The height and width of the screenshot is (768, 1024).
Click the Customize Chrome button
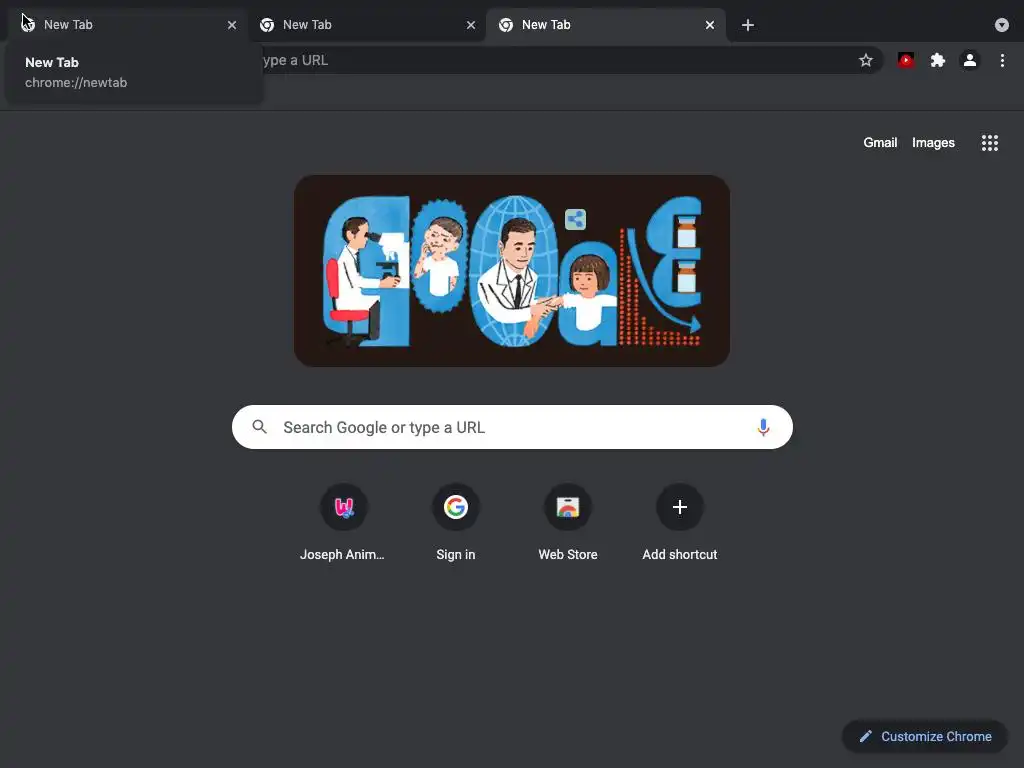[925, 737]
